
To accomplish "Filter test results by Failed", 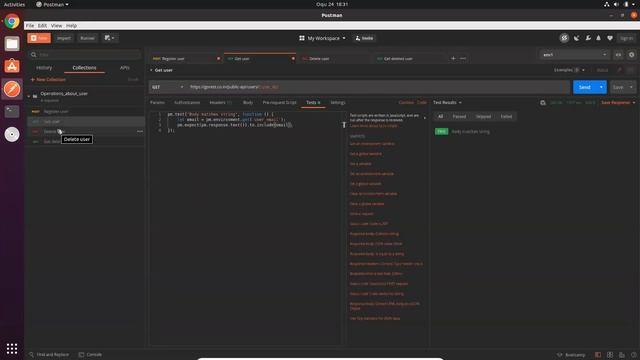I will 506,117.
